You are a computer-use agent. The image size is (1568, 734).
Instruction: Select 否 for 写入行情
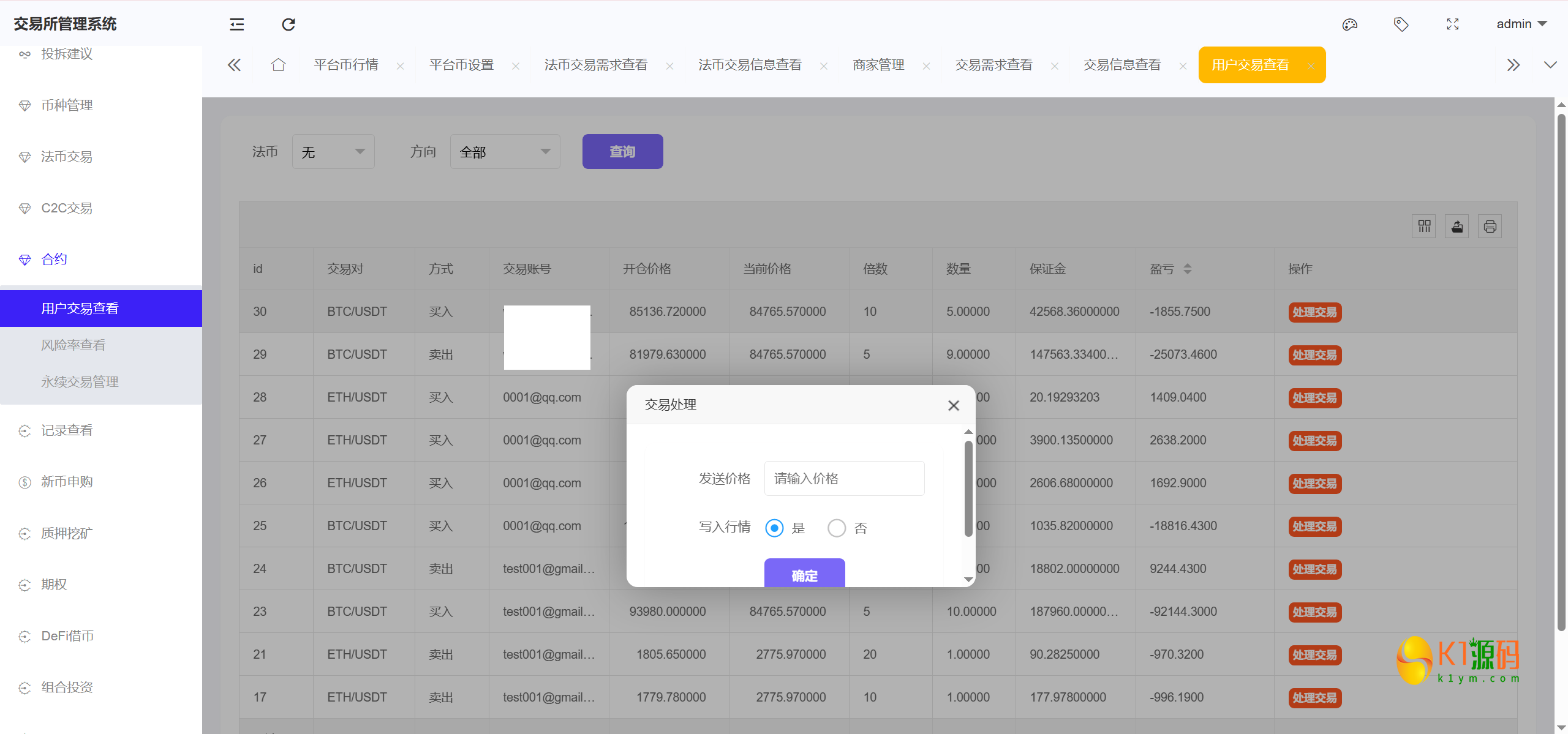click(837, 527)
